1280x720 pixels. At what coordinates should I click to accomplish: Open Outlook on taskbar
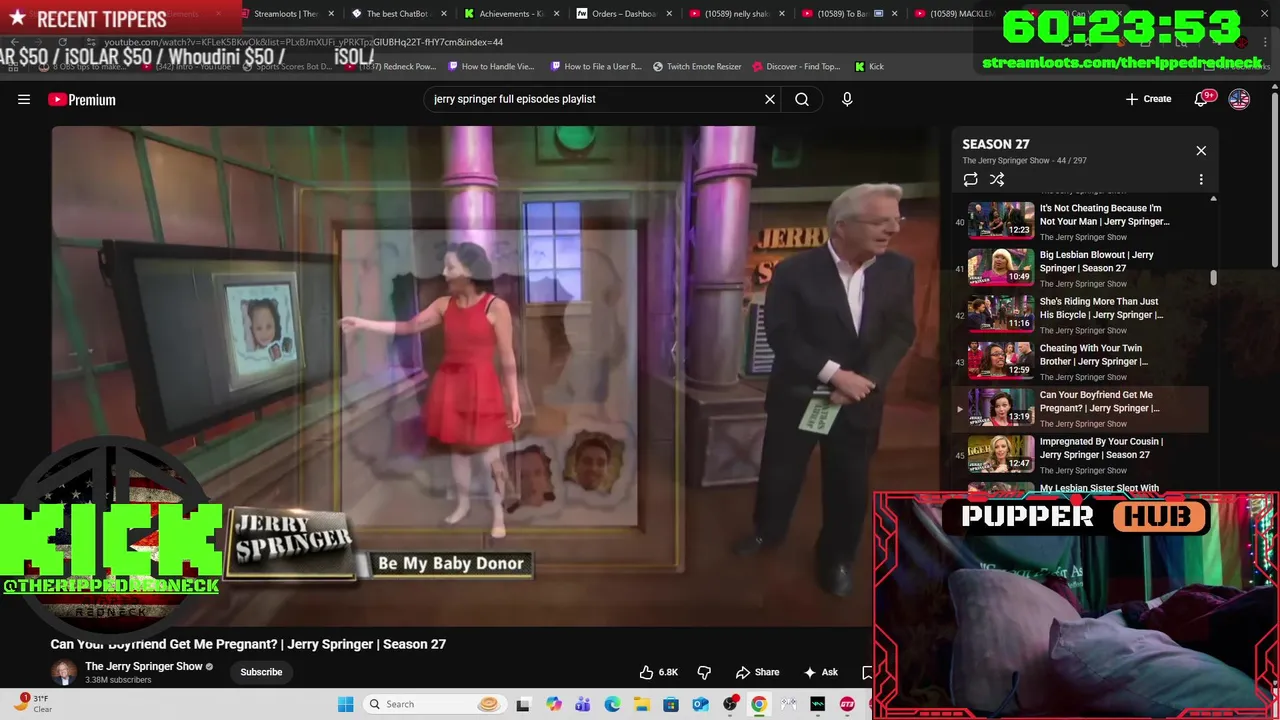coord(700,704)
